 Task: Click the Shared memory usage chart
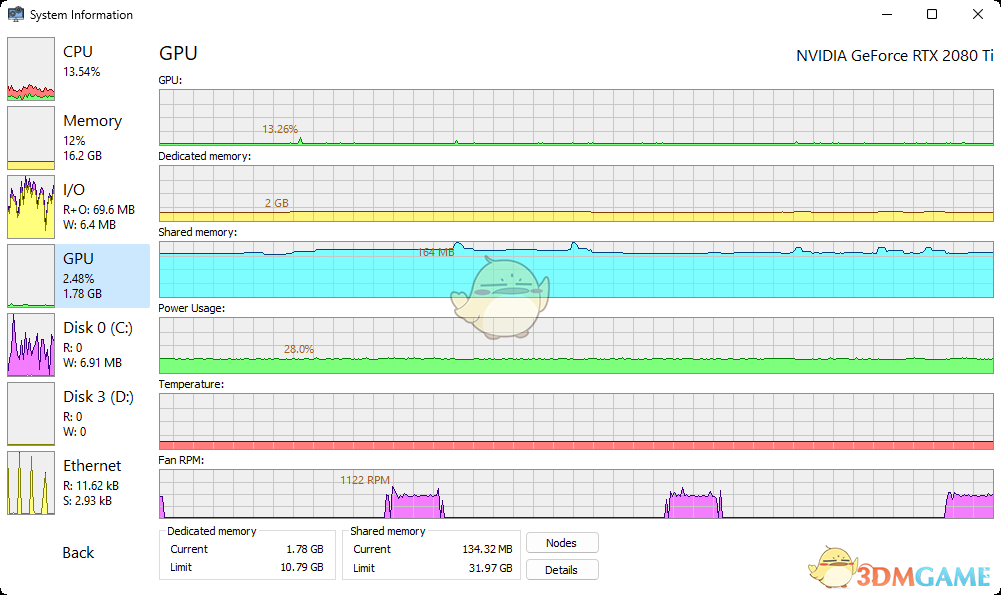coord(575,270)
